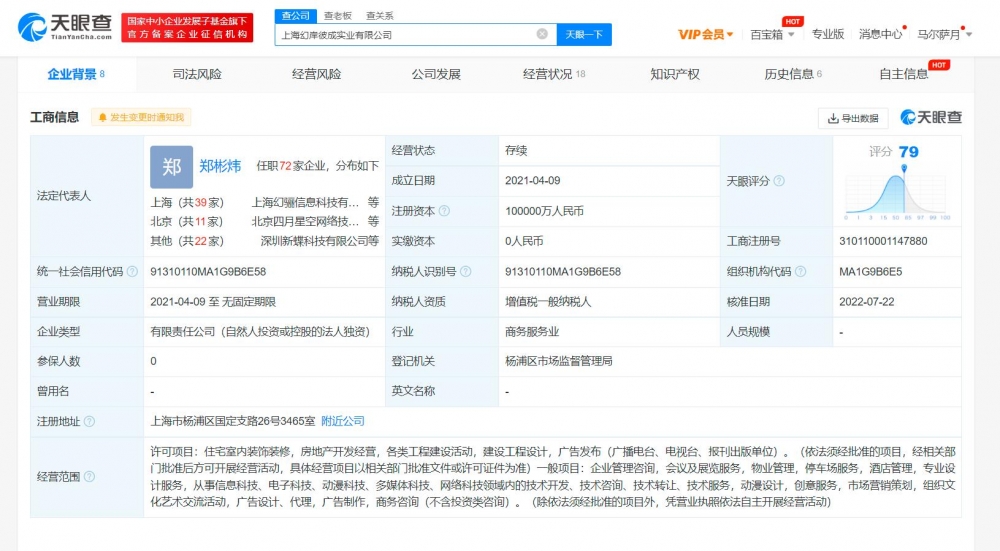
Task: Click the blue 郑 avatar tile
Action: click(172, 167)
